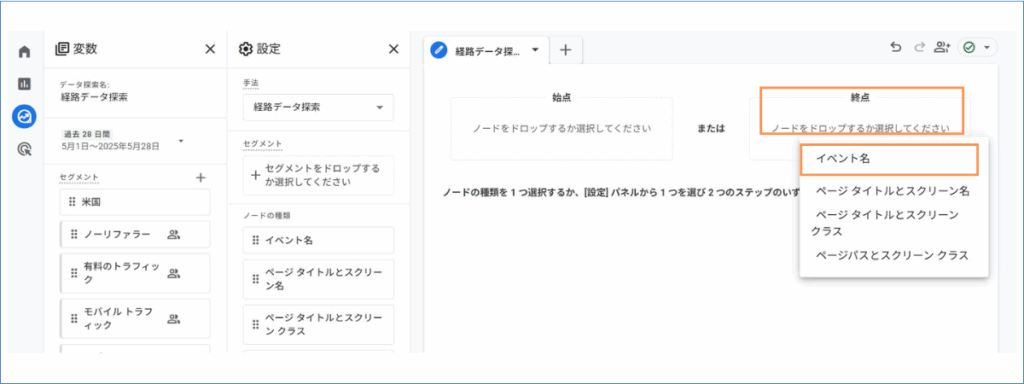The width and height of the screenshot is (1024, 384).
Task: Add a new tab with plus button
Action: tap(566, 50)
